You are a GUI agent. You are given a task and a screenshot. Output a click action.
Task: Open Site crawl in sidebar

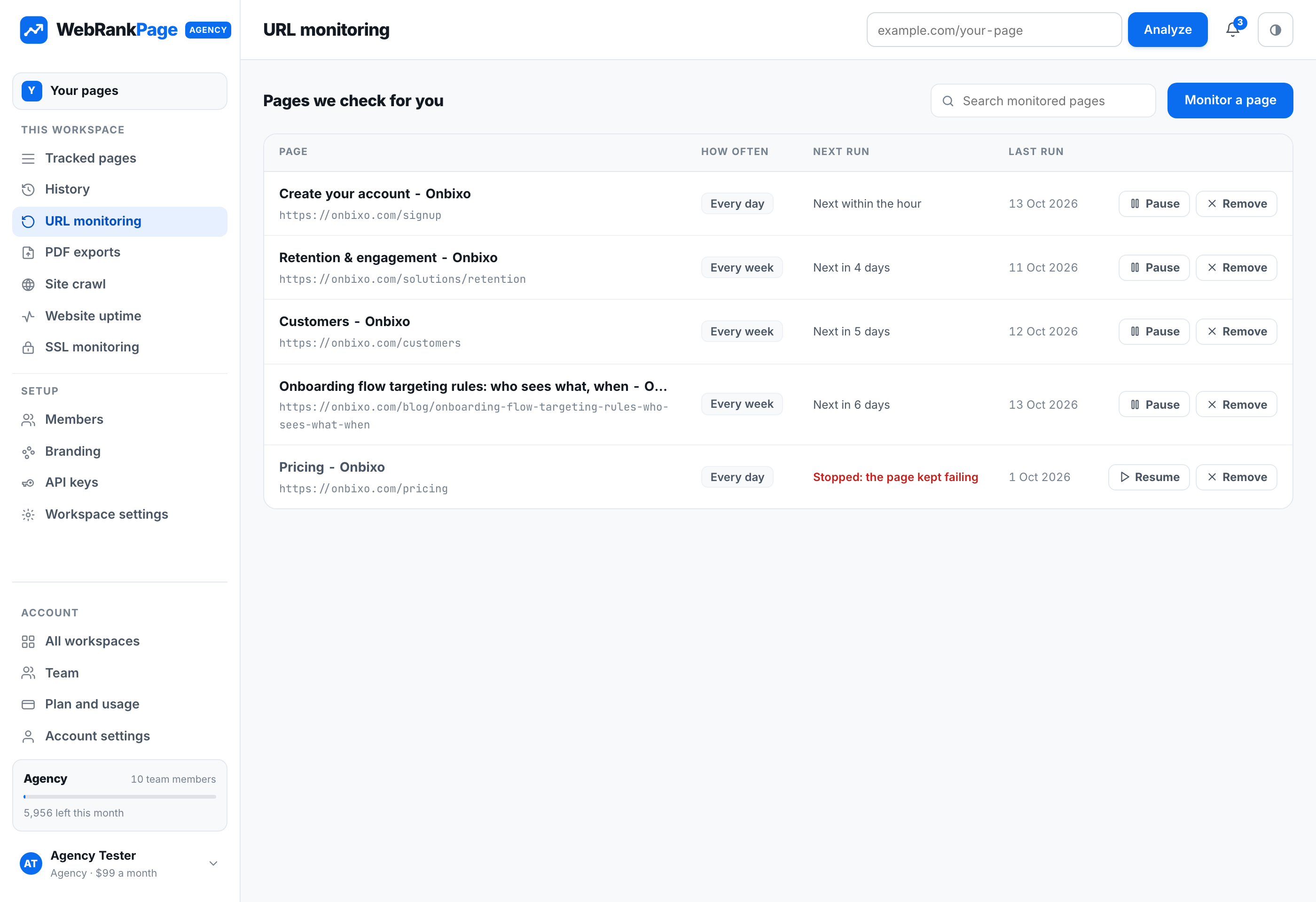(119, 284)
